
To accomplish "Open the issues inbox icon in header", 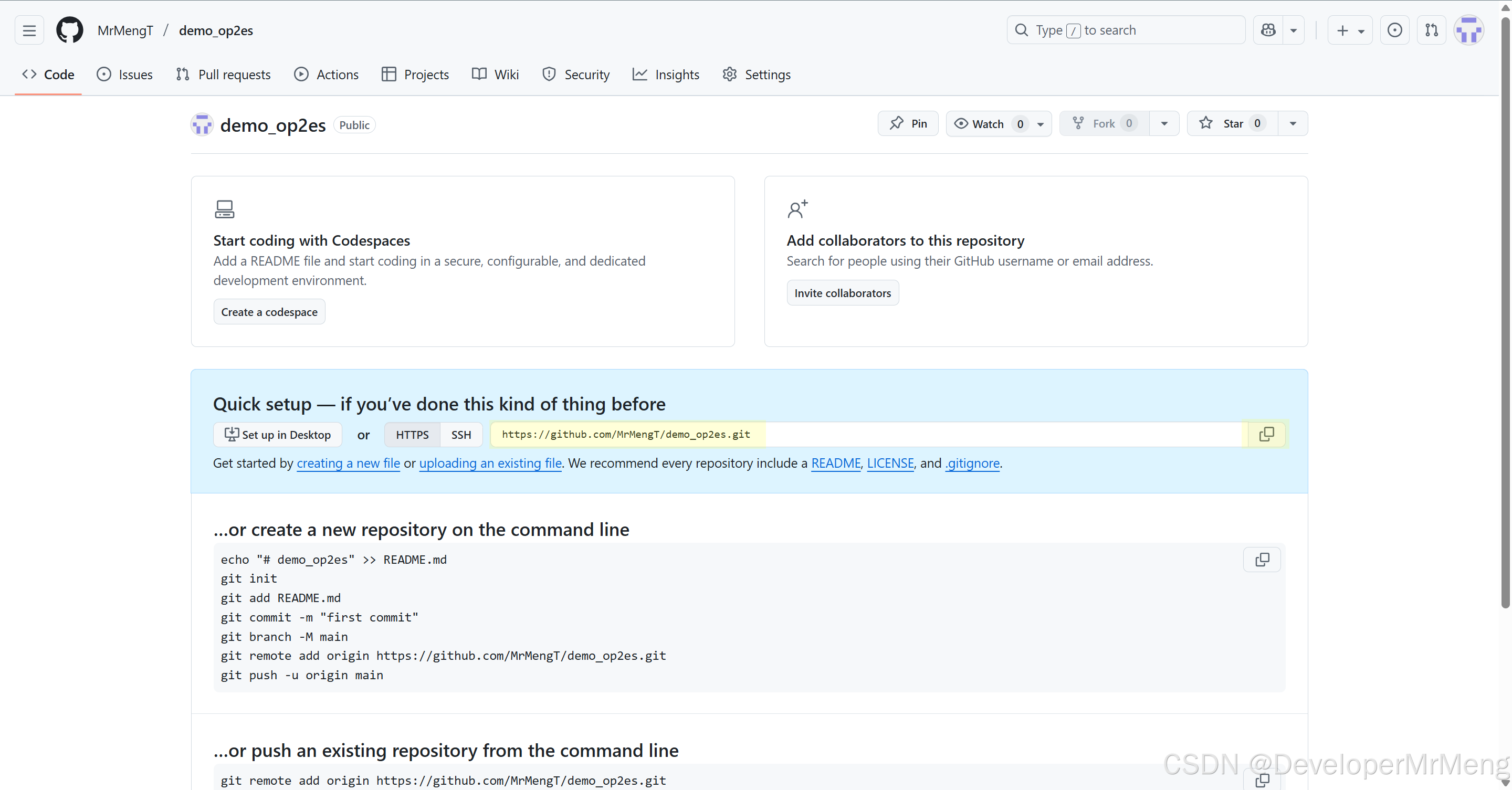I will (1394, 30).
